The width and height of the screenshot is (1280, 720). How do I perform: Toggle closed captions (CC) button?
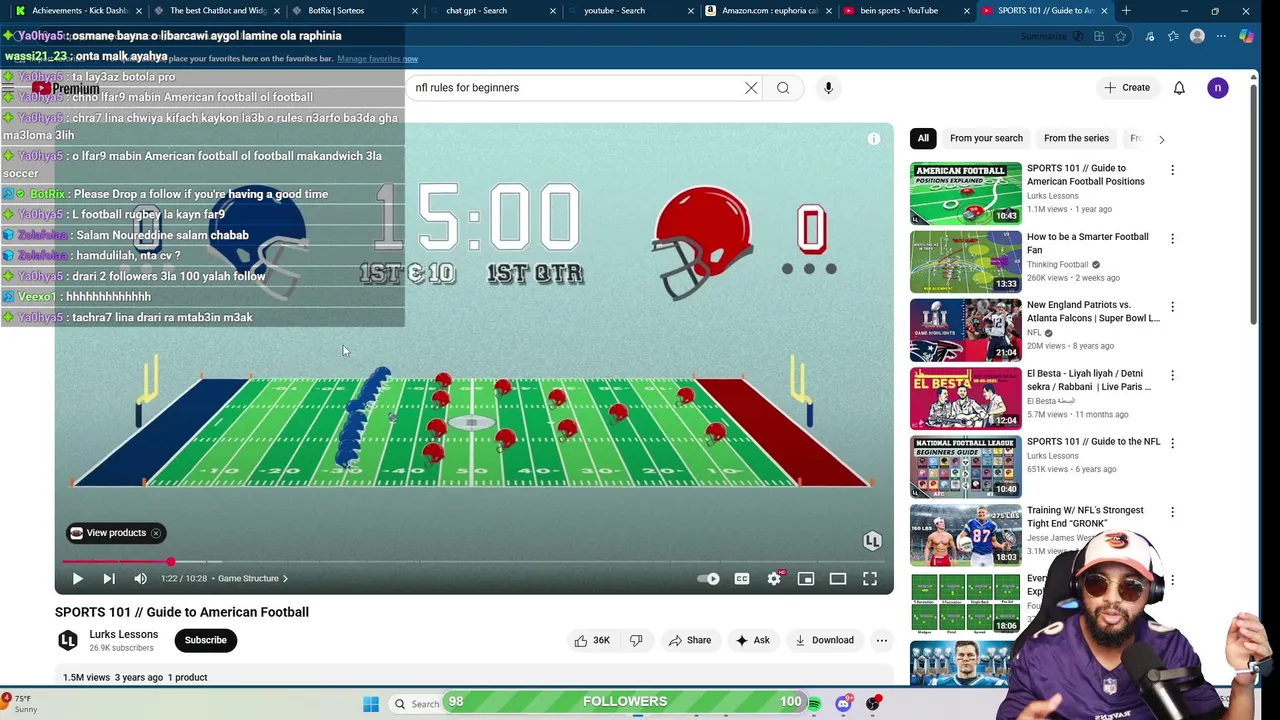742,579
